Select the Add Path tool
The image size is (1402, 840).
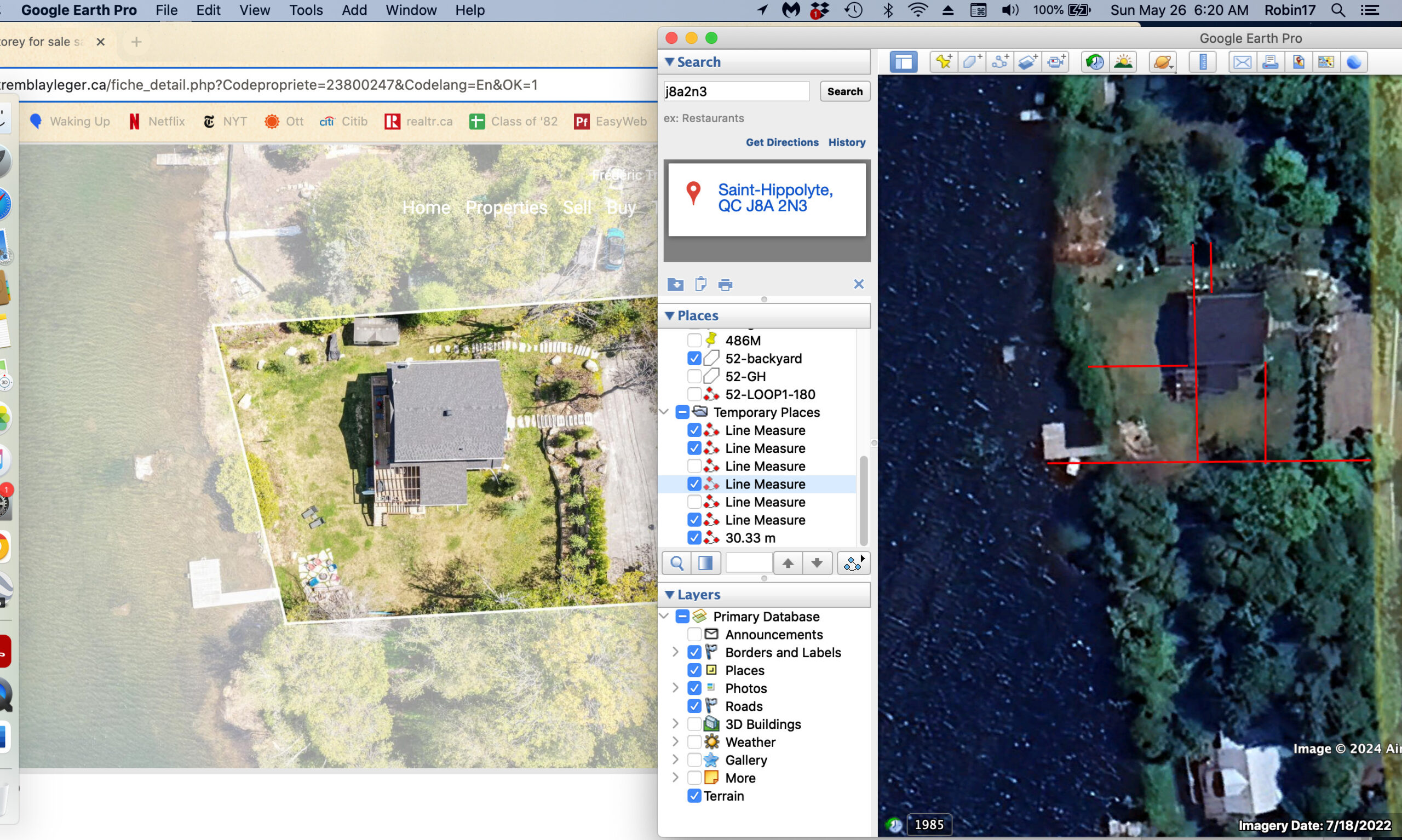pos(999,62)
